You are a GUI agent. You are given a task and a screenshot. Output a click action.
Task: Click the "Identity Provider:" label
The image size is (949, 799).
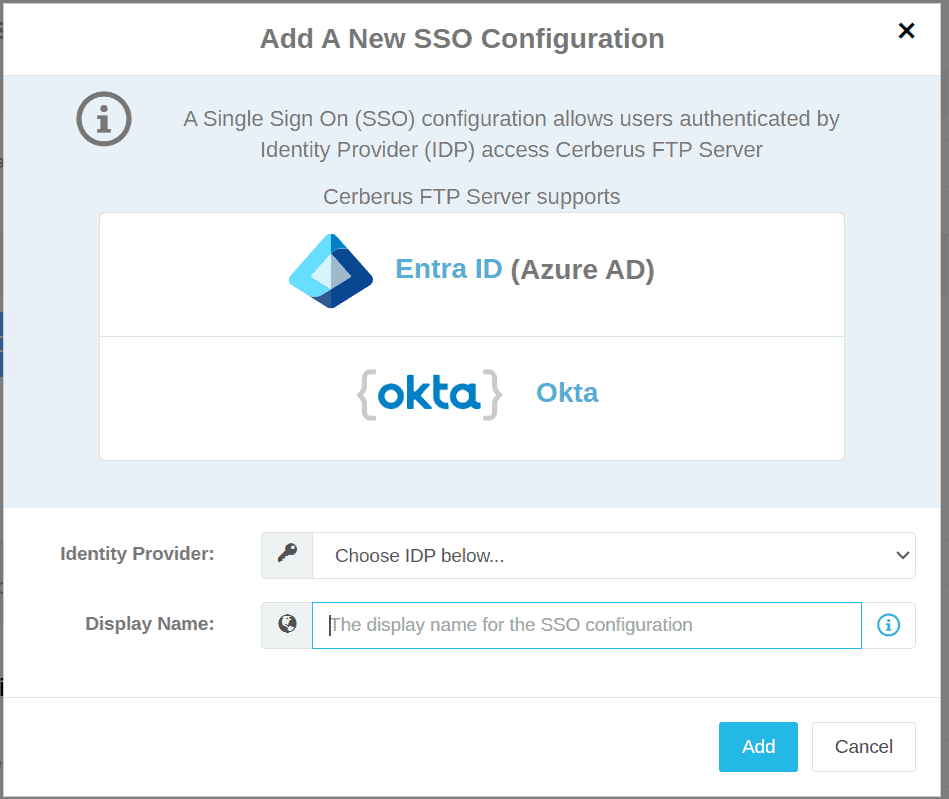pos(137,554)
